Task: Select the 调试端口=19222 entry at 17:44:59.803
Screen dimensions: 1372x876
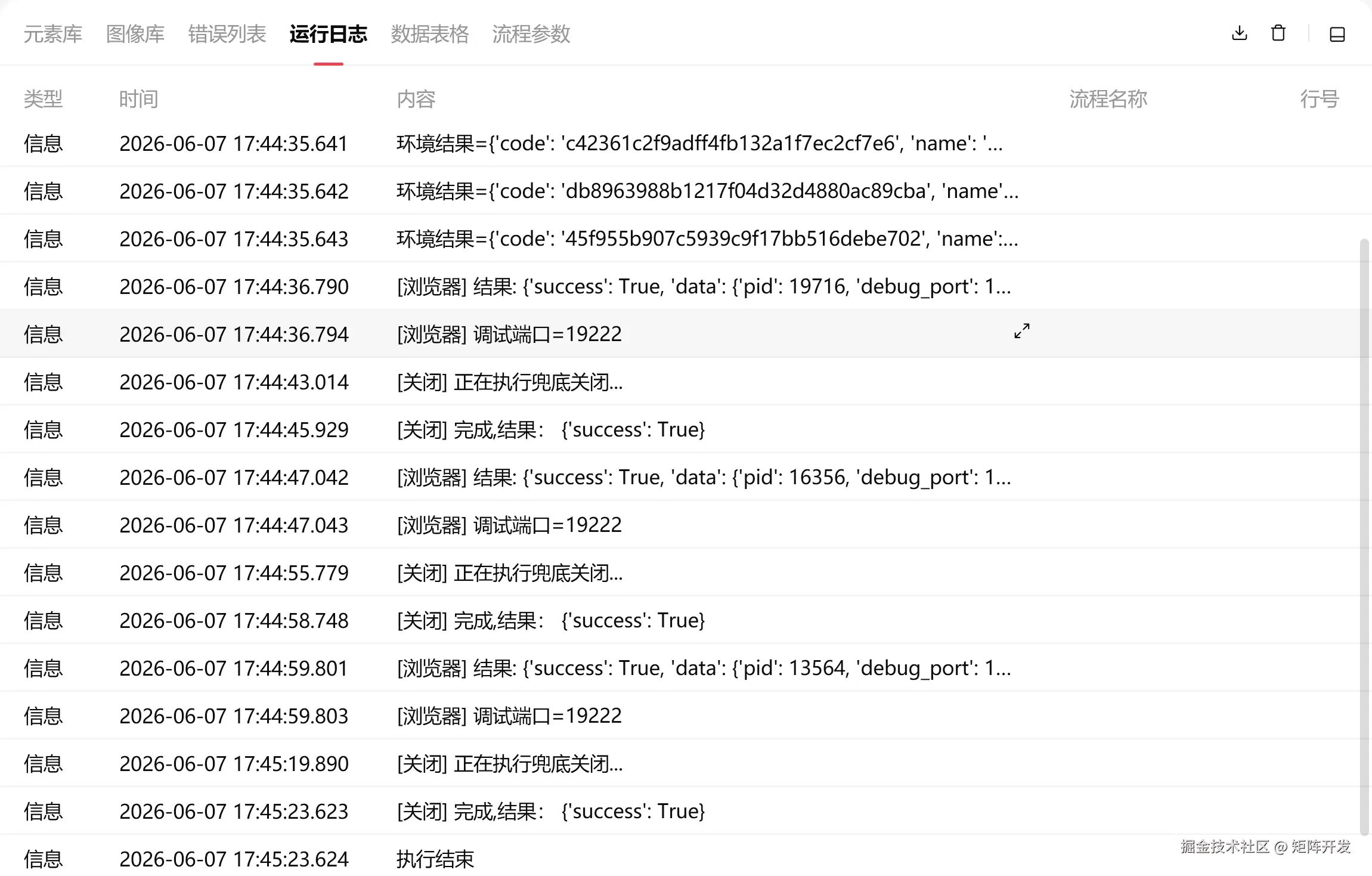Action: point(686,716)
